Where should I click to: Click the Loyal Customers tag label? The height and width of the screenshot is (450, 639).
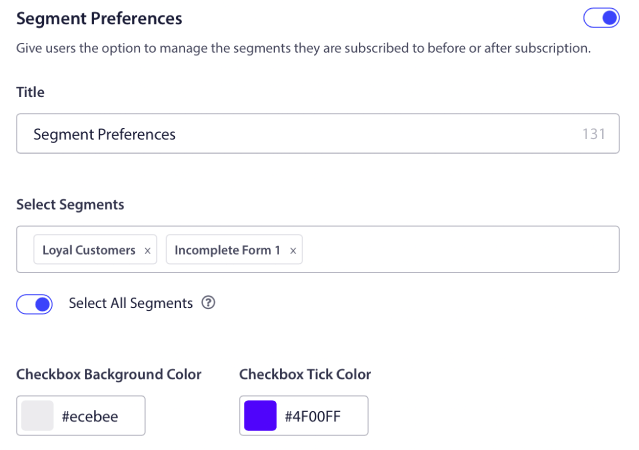[89, 250]
